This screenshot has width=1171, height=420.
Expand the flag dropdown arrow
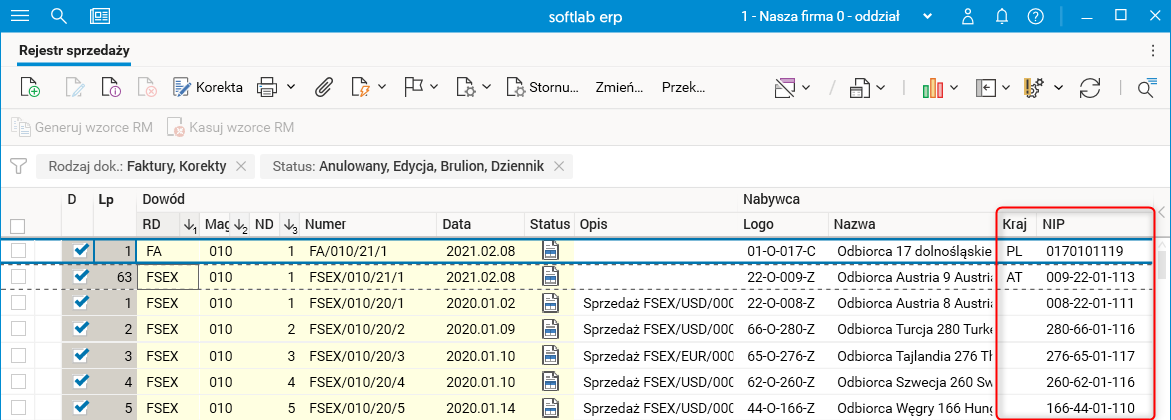436,88
